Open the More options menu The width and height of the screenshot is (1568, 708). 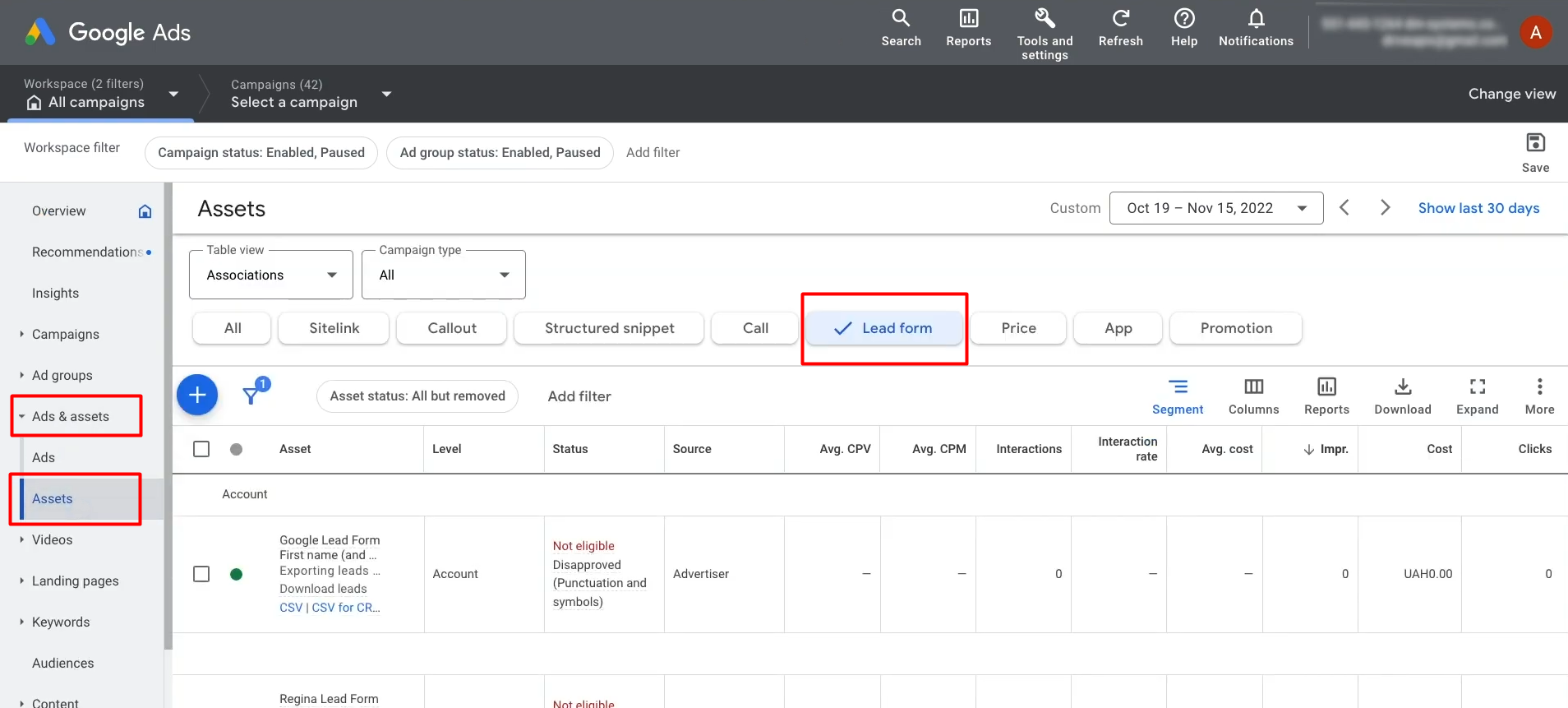coord(1539,396)
